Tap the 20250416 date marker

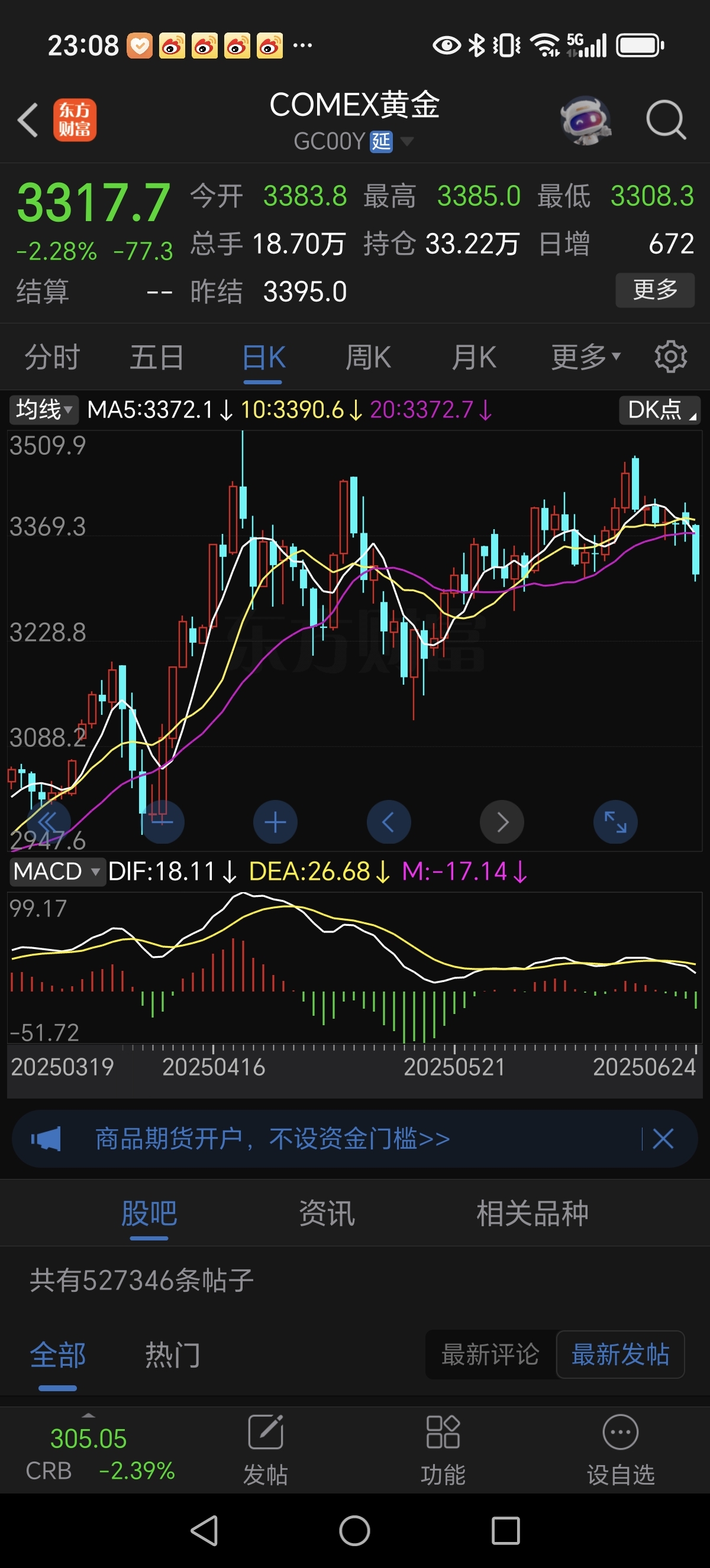214,1067
